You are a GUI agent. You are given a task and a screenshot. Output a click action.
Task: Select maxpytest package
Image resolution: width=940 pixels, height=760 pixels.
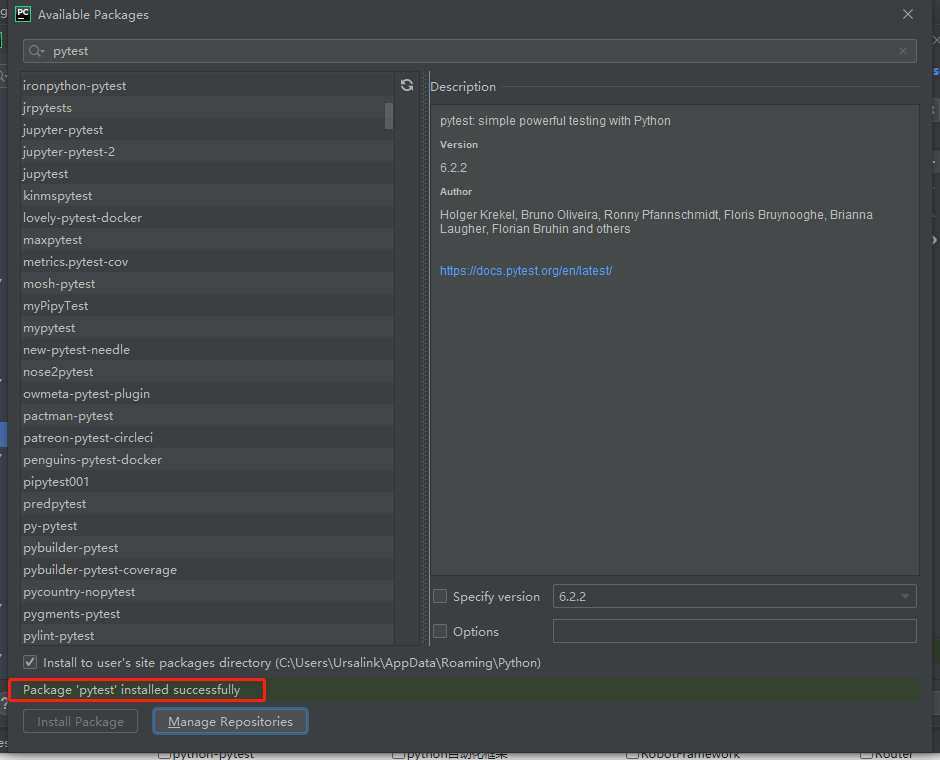point(207,240)
